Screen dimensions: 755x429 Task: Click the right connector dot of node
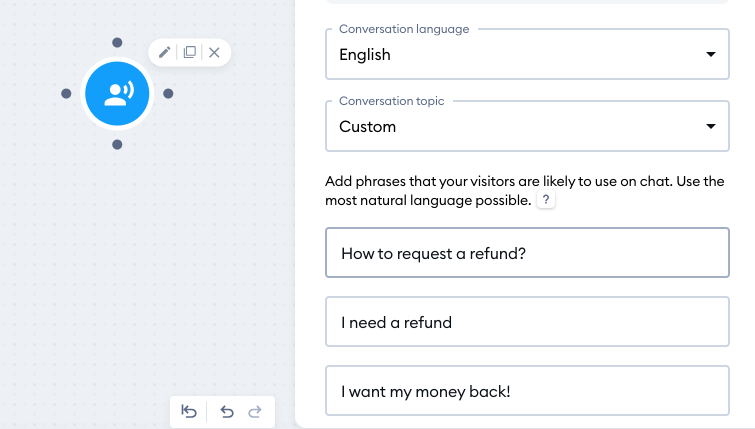click(168, 93)
